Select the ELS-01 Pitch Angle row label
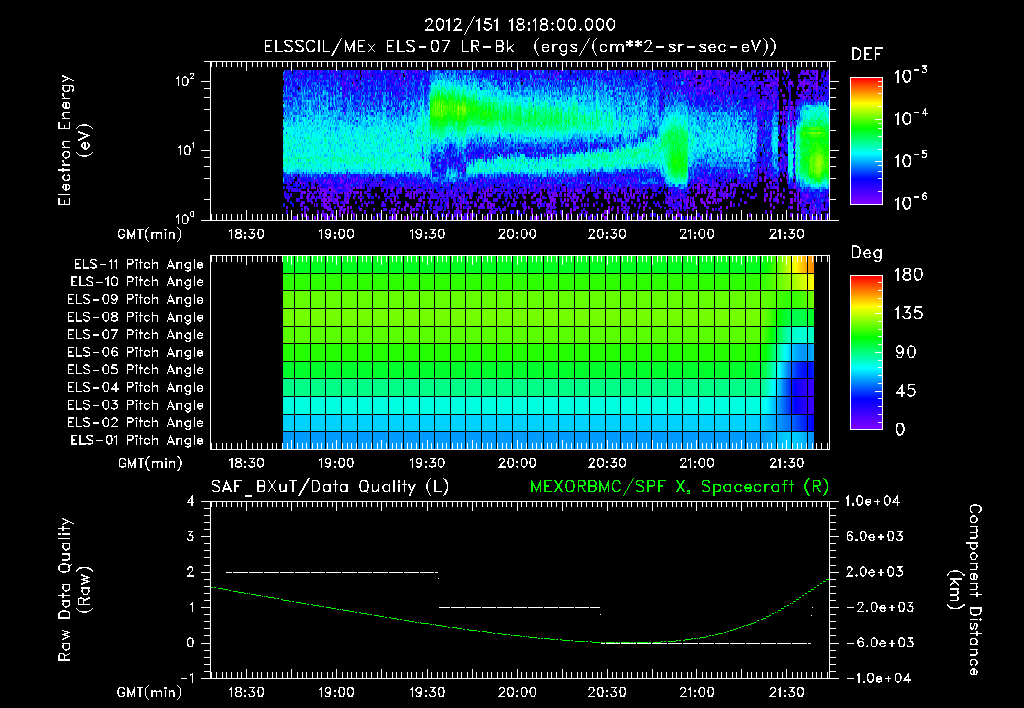This screenshot has width=1024, height=708. point(137,440)
